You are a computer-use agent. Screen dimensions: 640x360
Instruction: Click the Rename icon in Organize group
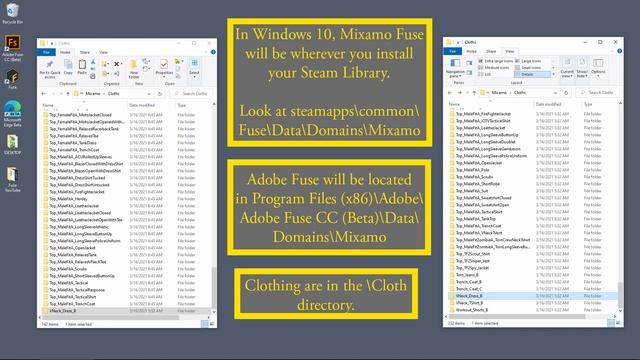click(x=116, y=73)
